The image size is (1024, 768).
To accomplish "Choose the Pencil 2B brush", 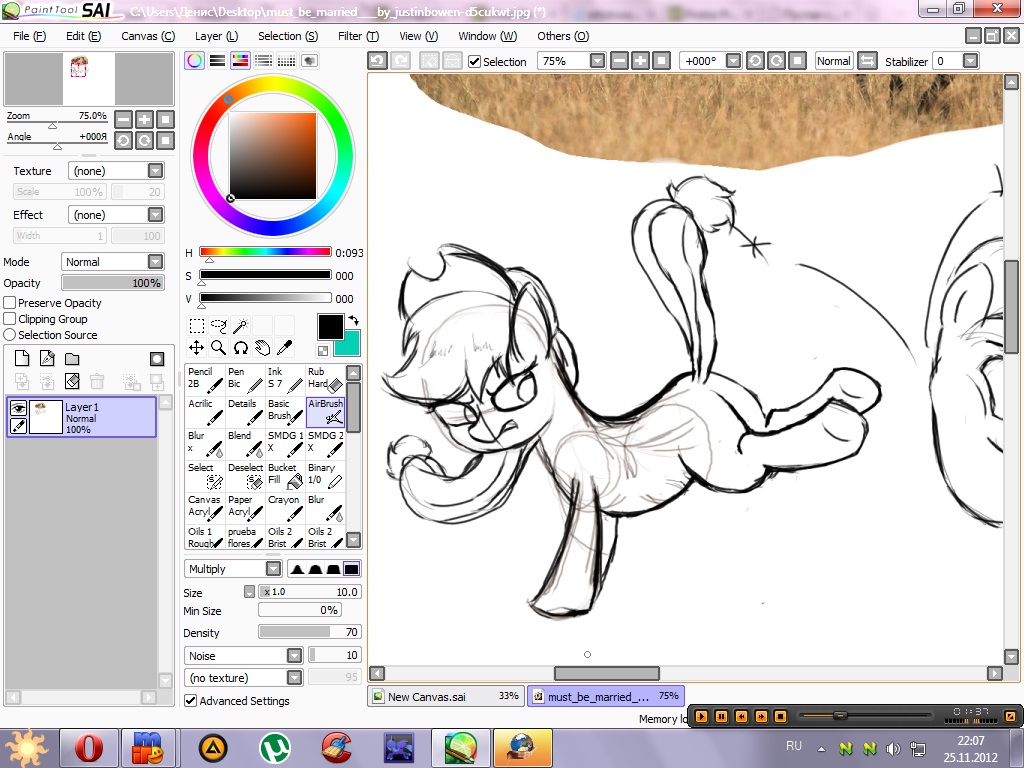I will tap(205, 379).
